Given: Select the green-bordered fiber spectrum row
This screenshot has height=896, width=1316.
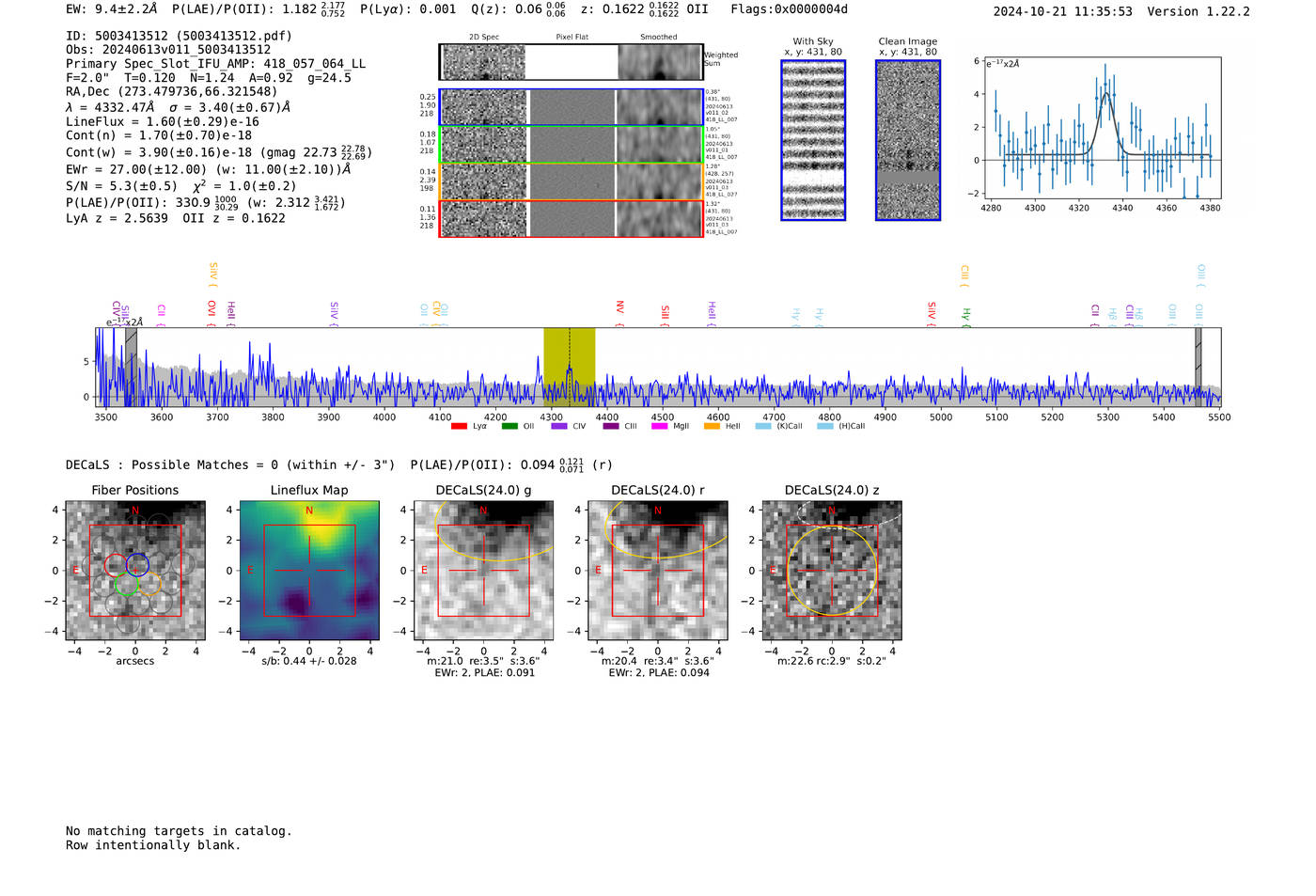Looking at the screenshot, I should (571, 145).
